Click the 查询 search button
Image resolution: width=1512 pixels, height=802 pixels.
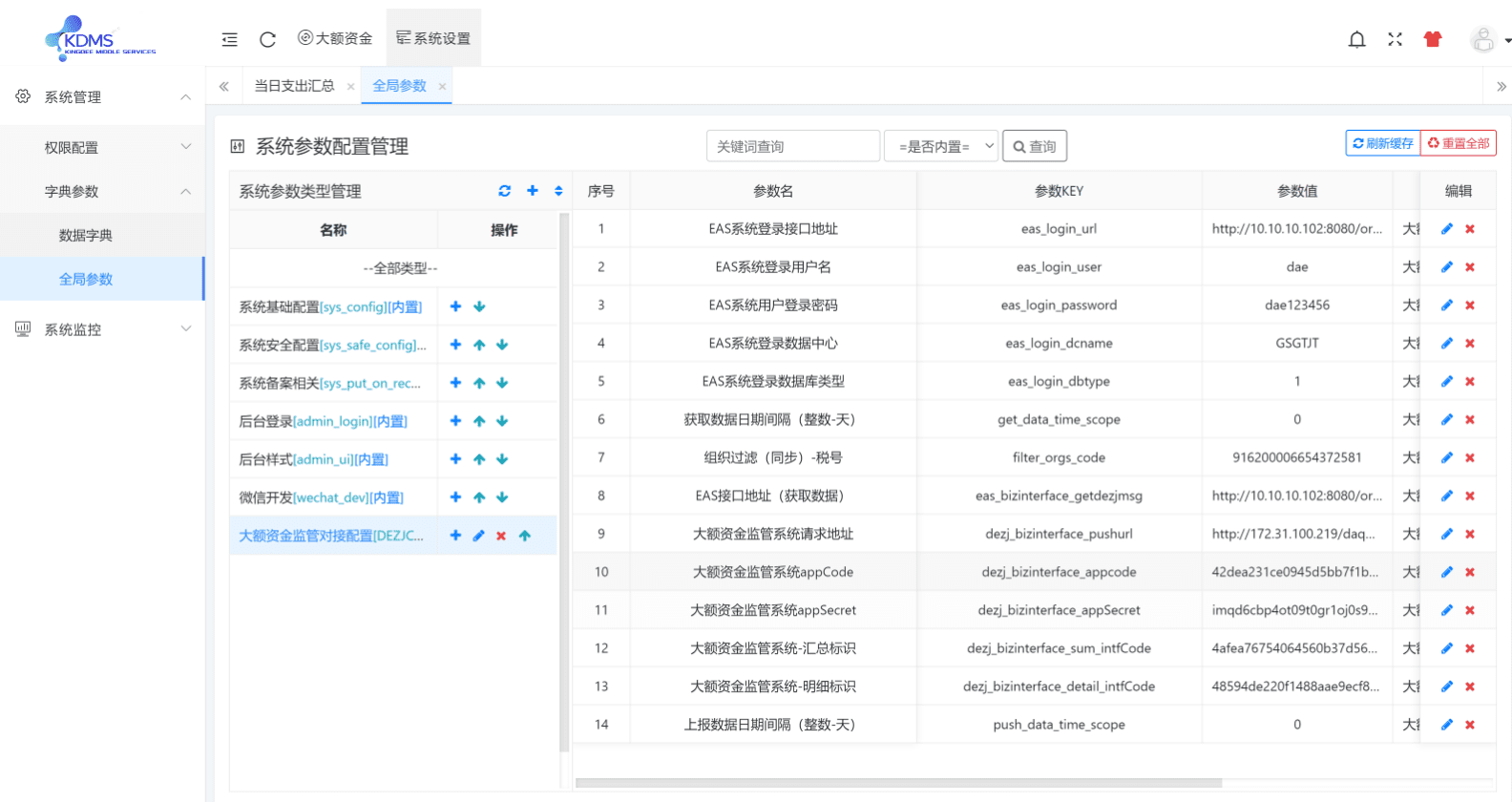click(x=1034, y=146)
